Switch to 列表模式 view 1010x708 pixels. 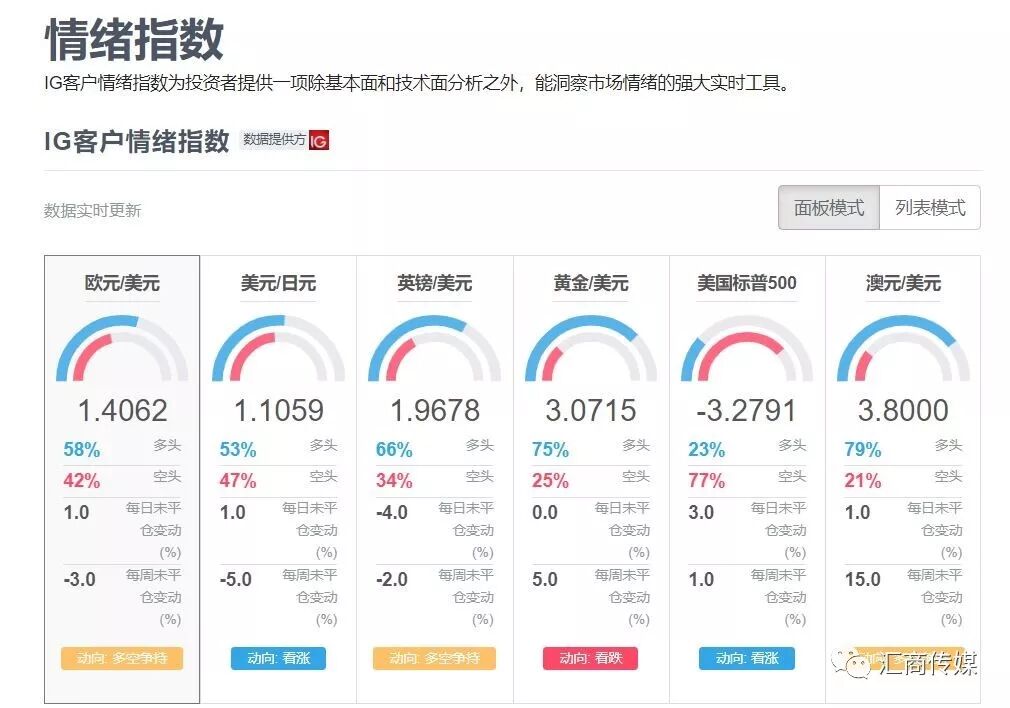(x=929, y=207)
